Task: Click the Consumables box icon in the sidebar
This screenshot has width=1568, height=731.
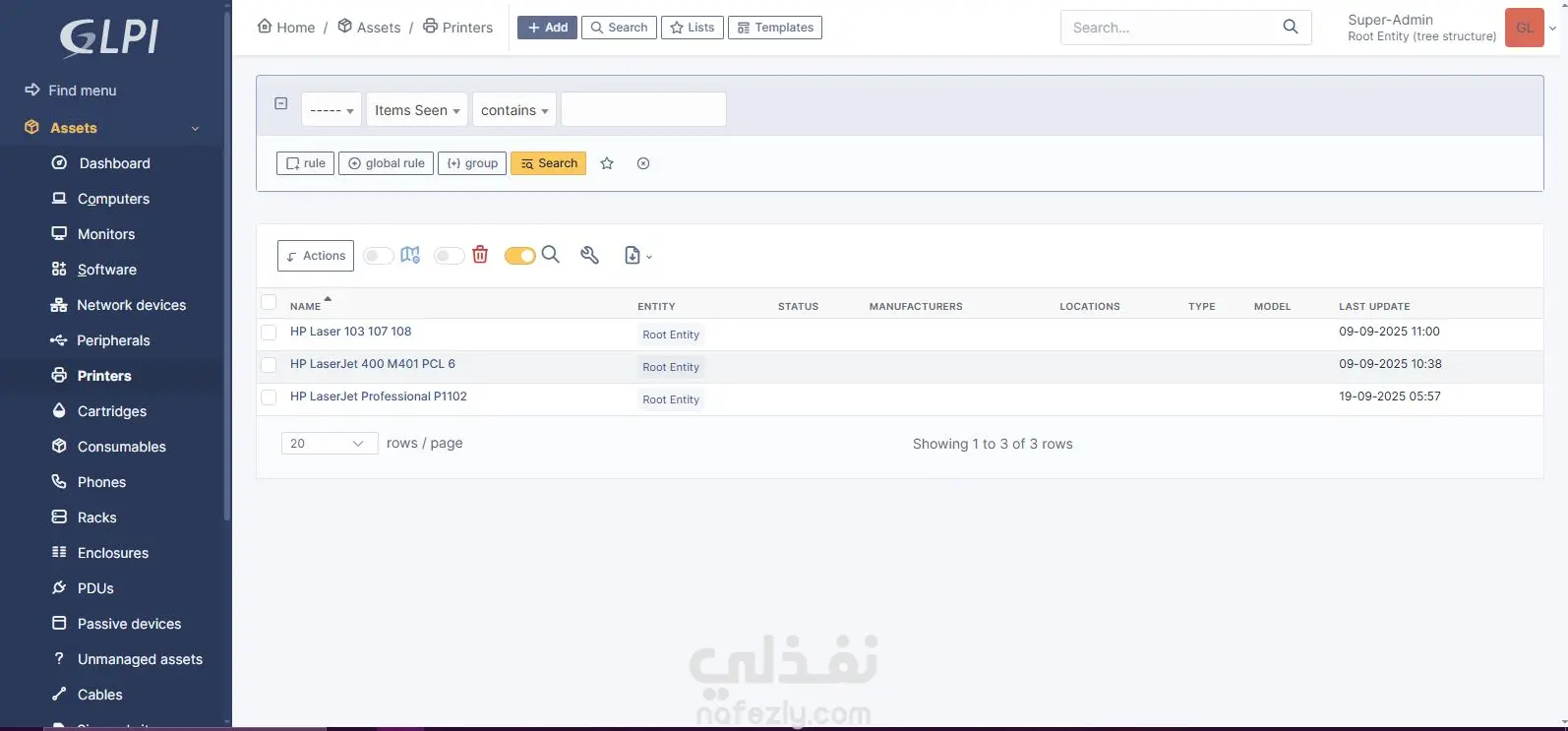Action: coord(59,447)
